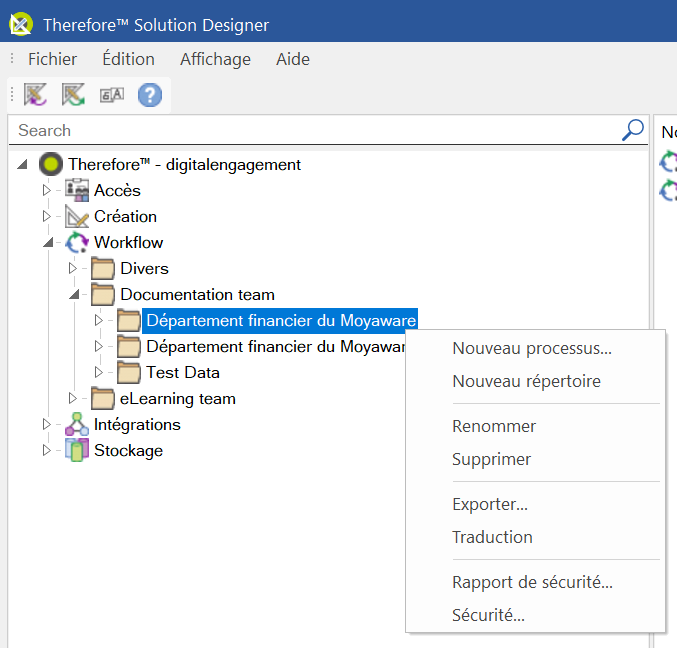This screenshot has height=648, width=677.
Task: Expand the Intégrations node
Action: 47,424
